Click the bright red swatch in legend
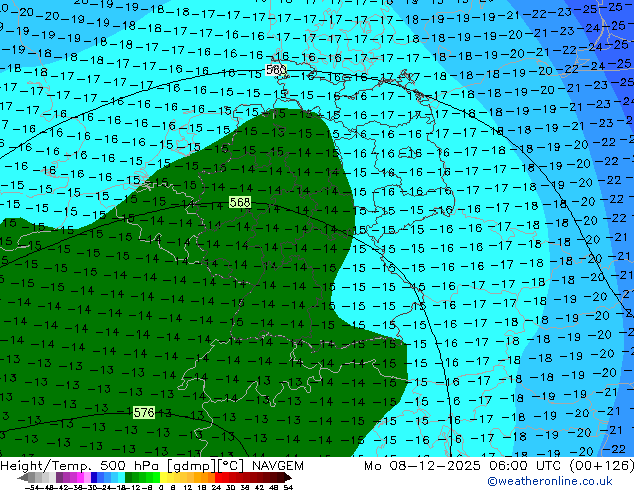 pos(218,477)
